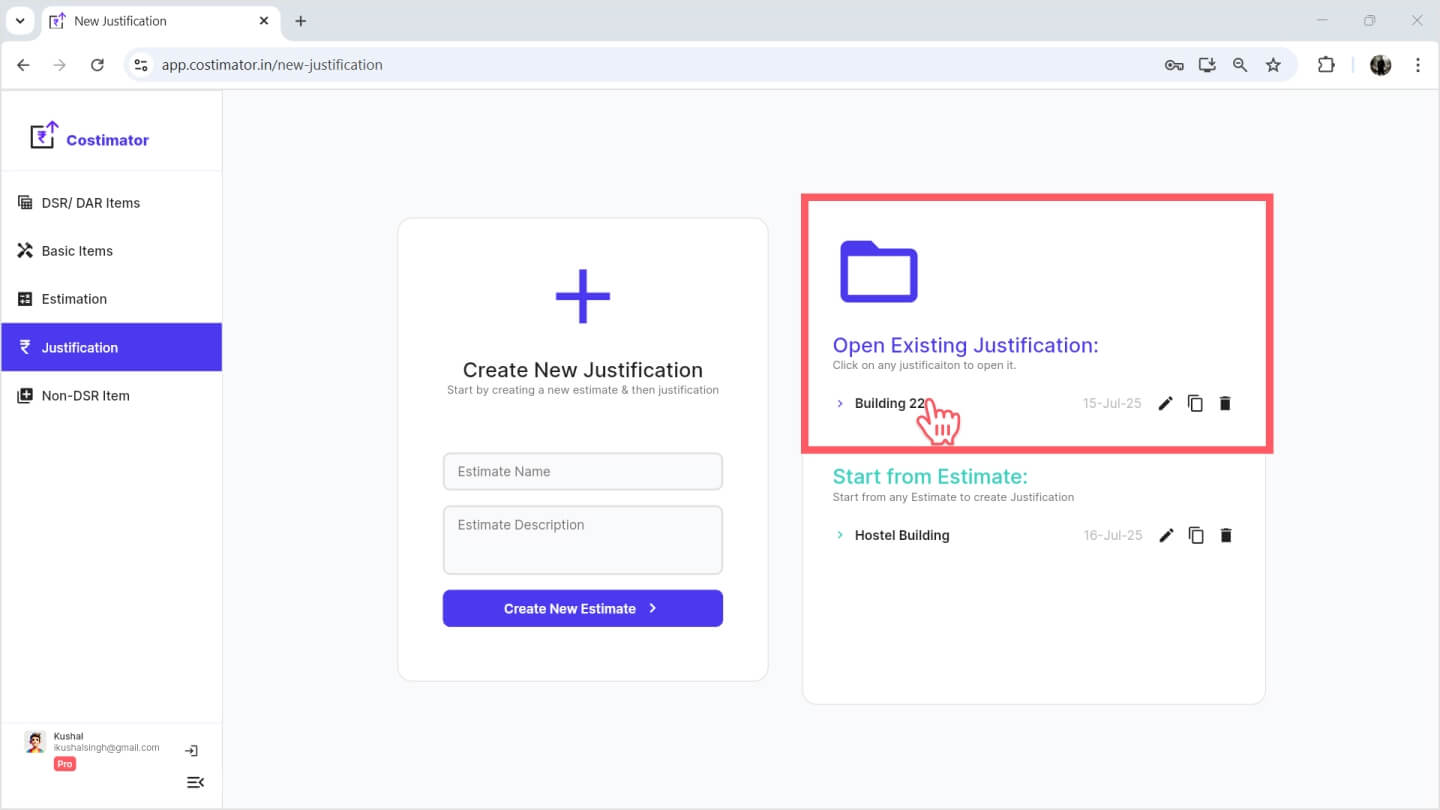Click the blue folder icon
1440x810 pixels.
[879, 271]
